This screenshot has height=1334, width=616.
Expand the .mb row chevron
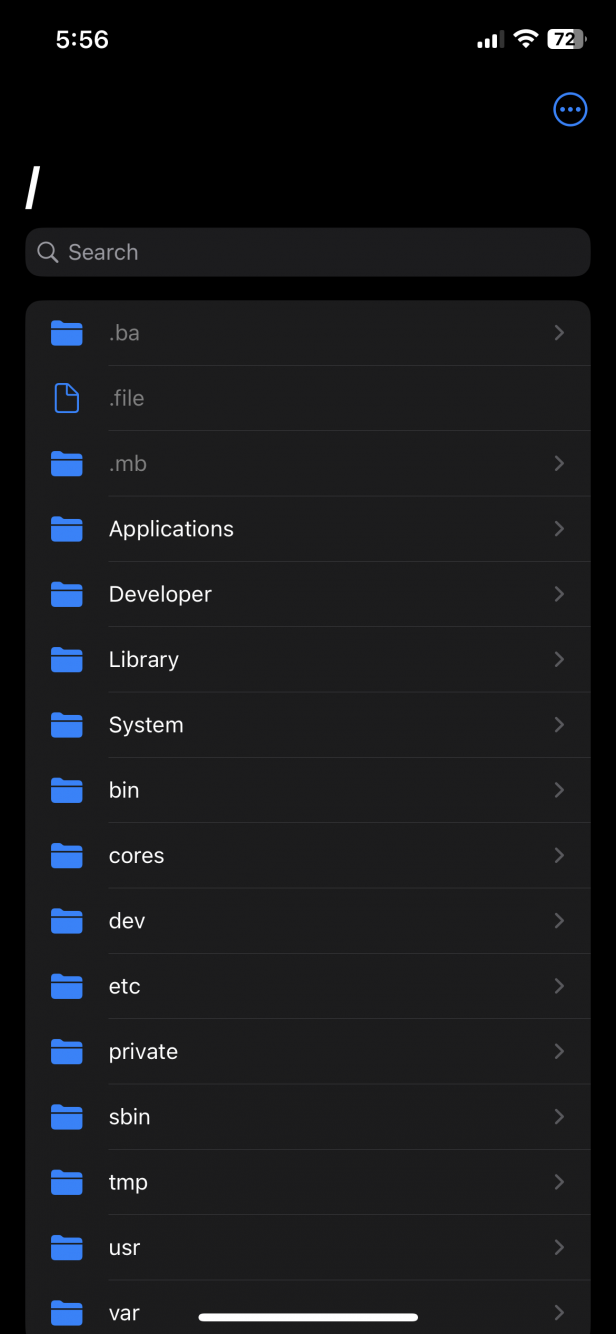click(559, 464)
